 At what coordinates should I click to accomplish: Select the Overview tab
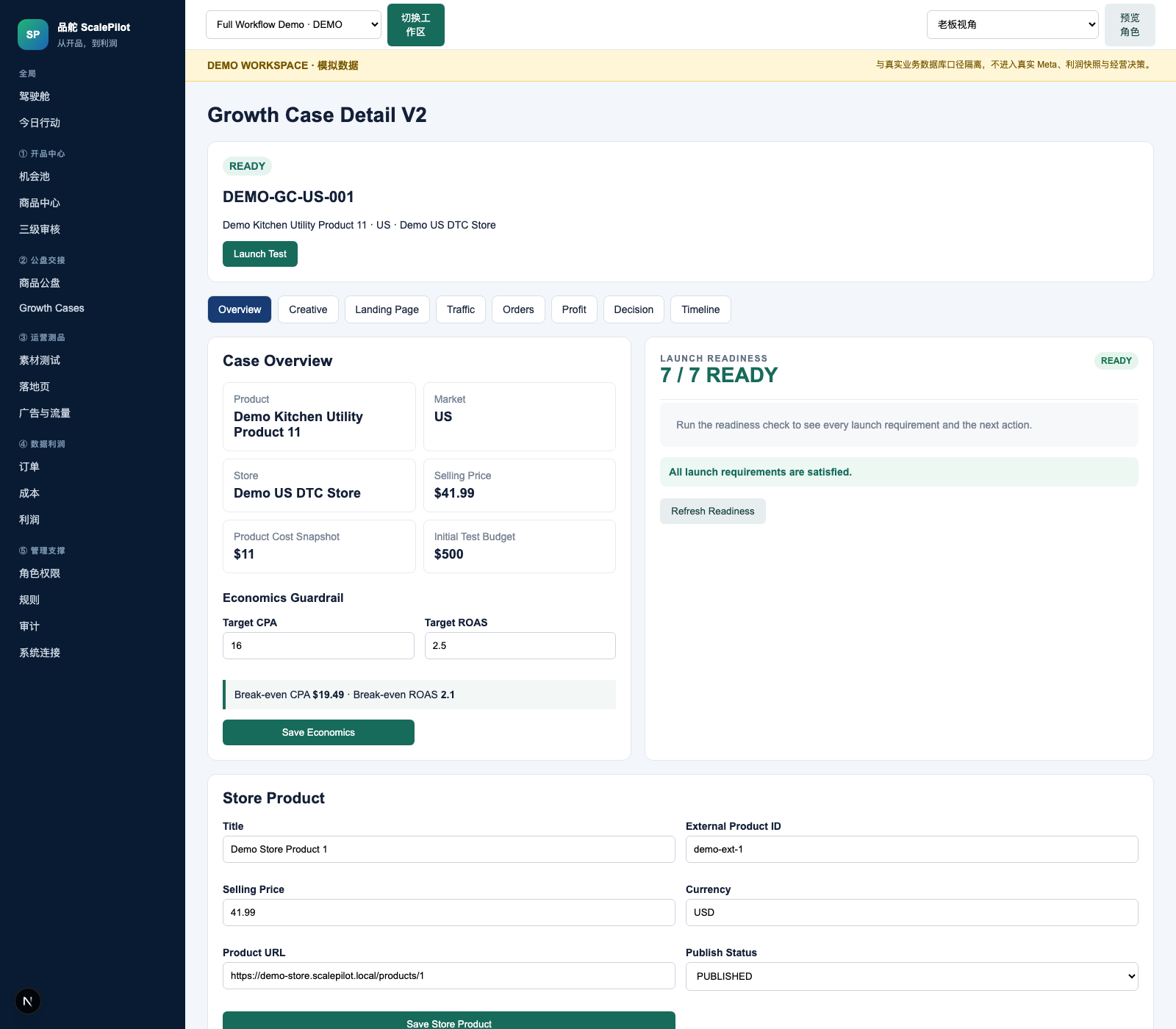(240, 309)
